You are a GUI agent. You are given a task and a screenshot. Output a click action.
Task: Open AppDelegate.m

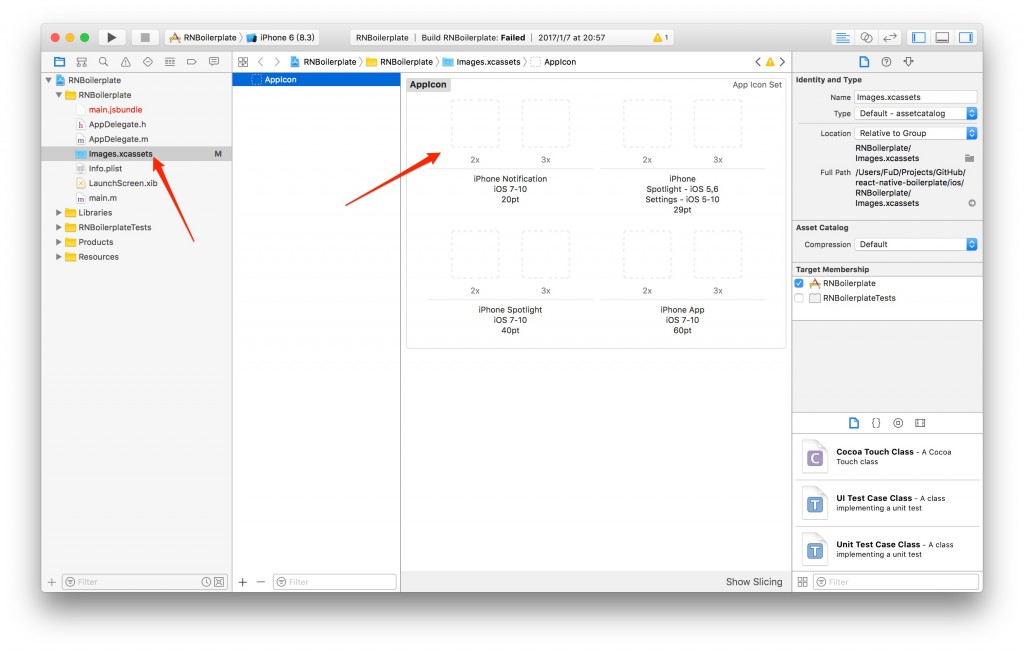coord(118,139)
